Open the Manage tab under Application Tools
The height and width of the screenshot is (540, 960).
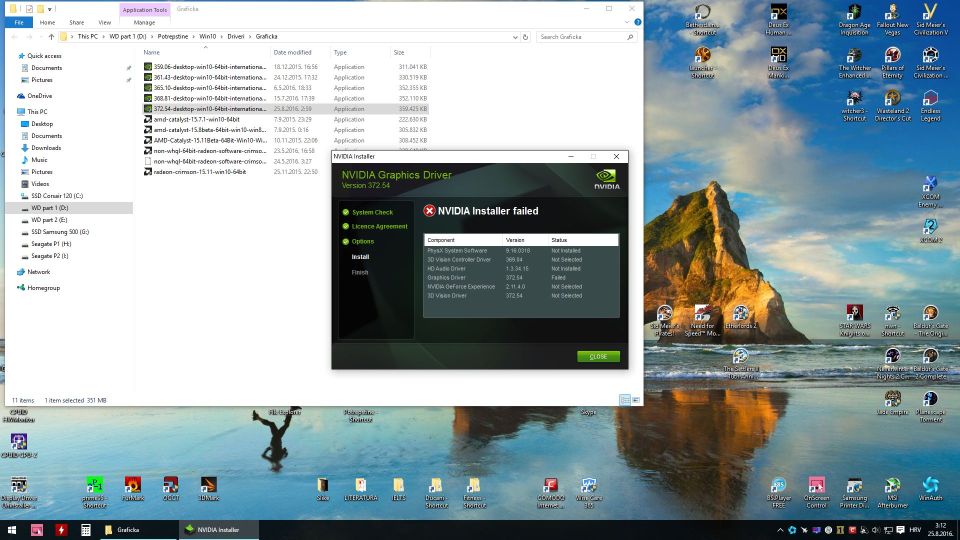pos(144,22)
